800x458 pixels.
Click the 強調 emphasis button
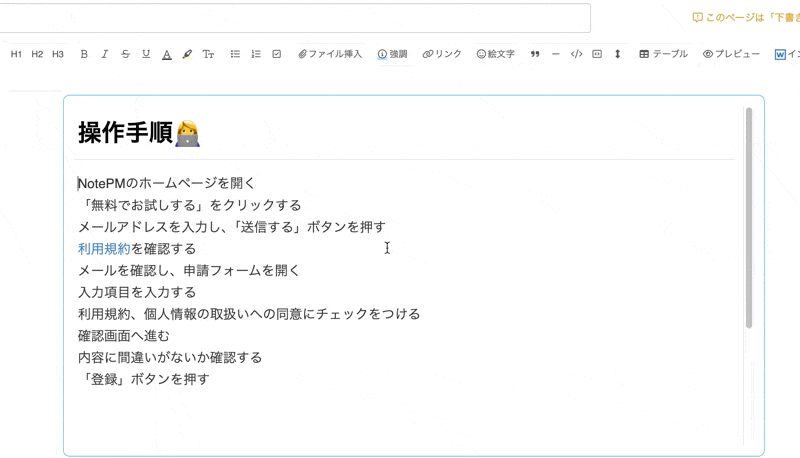pyautogui.click(x=392, y=54)
